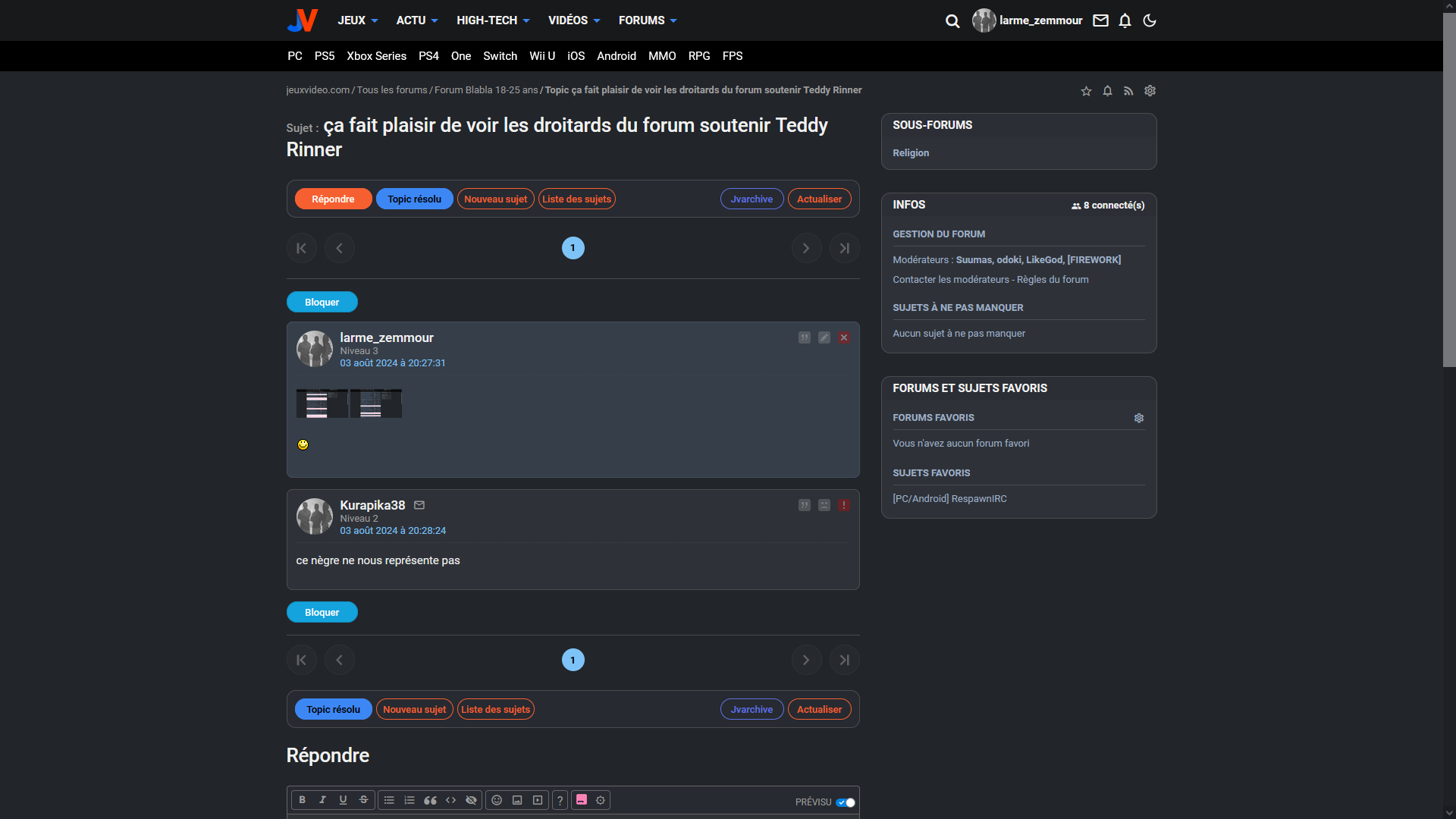Subscribe to topic bell icon near breadcrumb
This screenshot has height=819, width=1456.
click(x=1107, y=91)
